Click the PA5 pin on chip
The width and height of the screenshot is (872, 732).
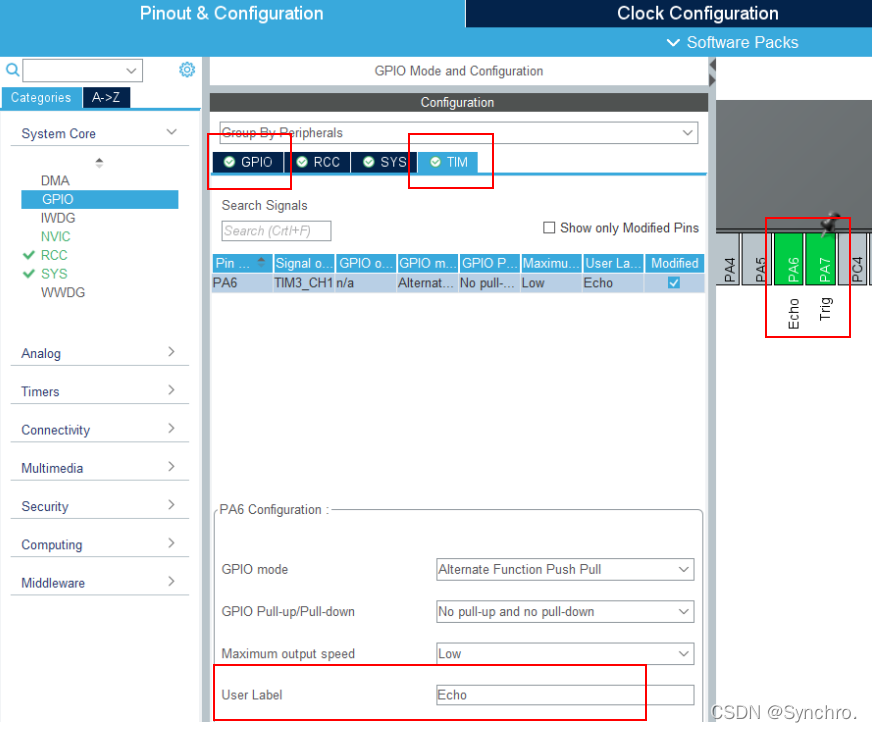click(x=757, y=259)
